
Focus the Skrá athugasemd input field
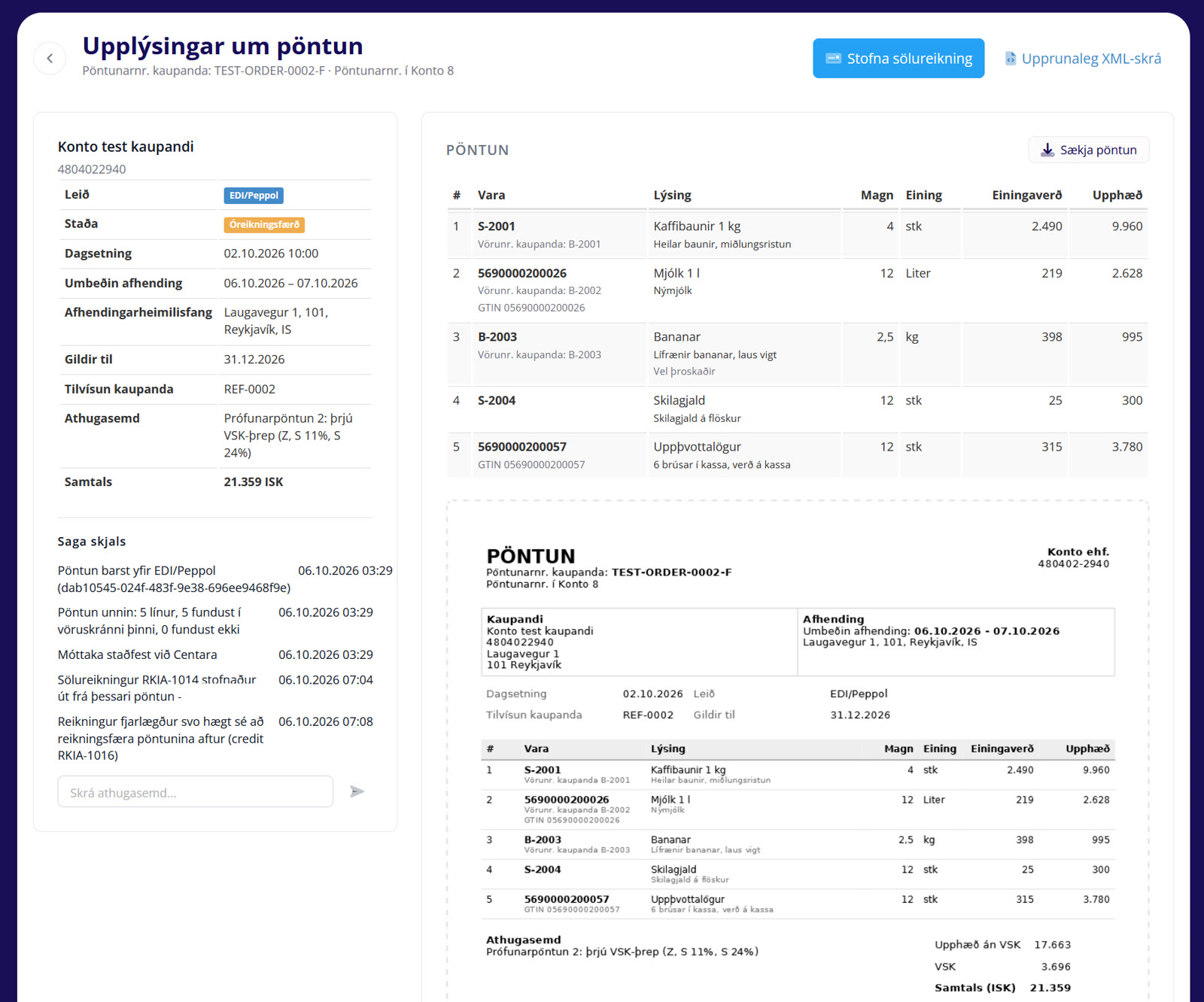pos(196,792)
